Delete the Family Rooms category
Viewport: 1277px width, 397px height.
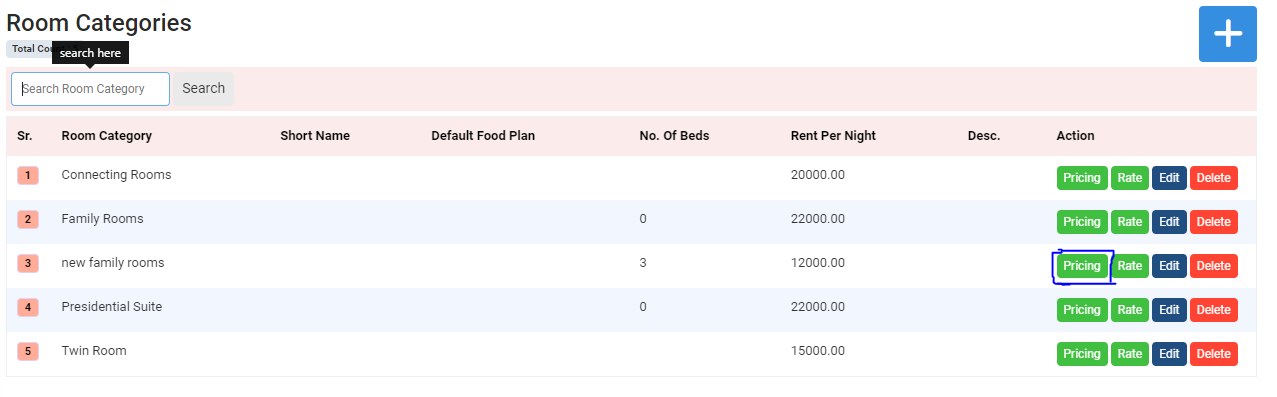coord(1214,222)
